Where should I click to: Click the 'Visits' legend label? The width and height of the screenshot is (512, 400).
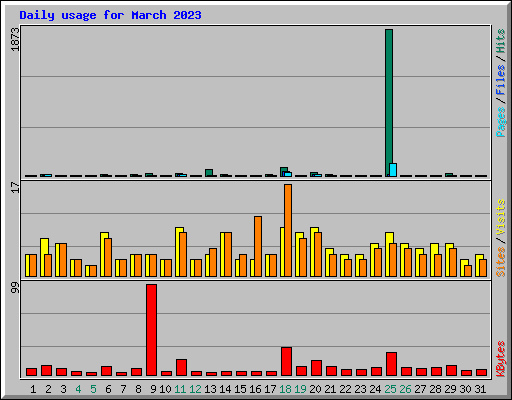point(500,217)
